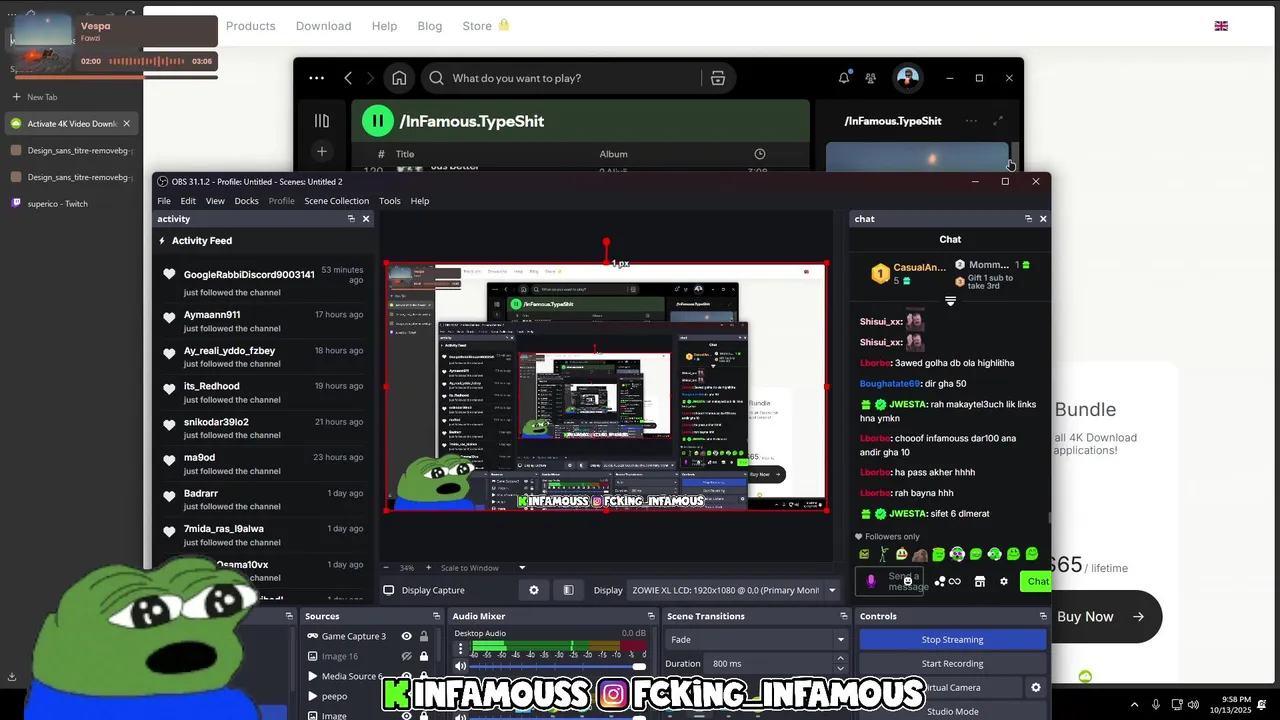1280x720 pixels.
Task: Float the Controls dock
Action: [1043, 616]
